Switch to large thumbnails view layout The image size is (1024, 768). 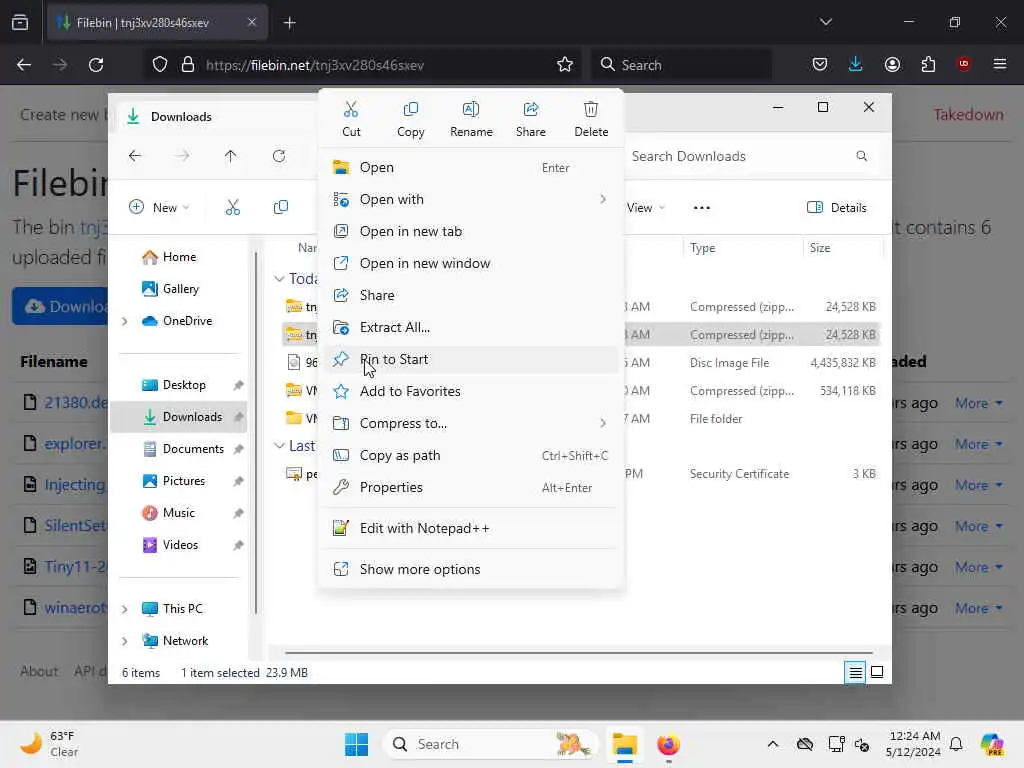pos(877,672)
